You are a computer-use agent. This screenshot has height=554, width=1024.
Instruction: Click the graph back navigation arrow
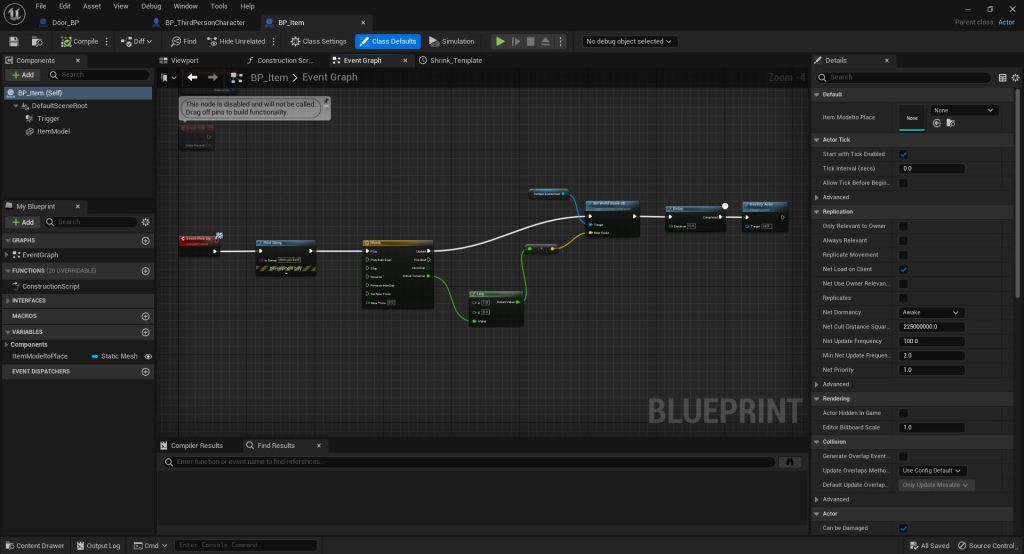click(192, 77)
